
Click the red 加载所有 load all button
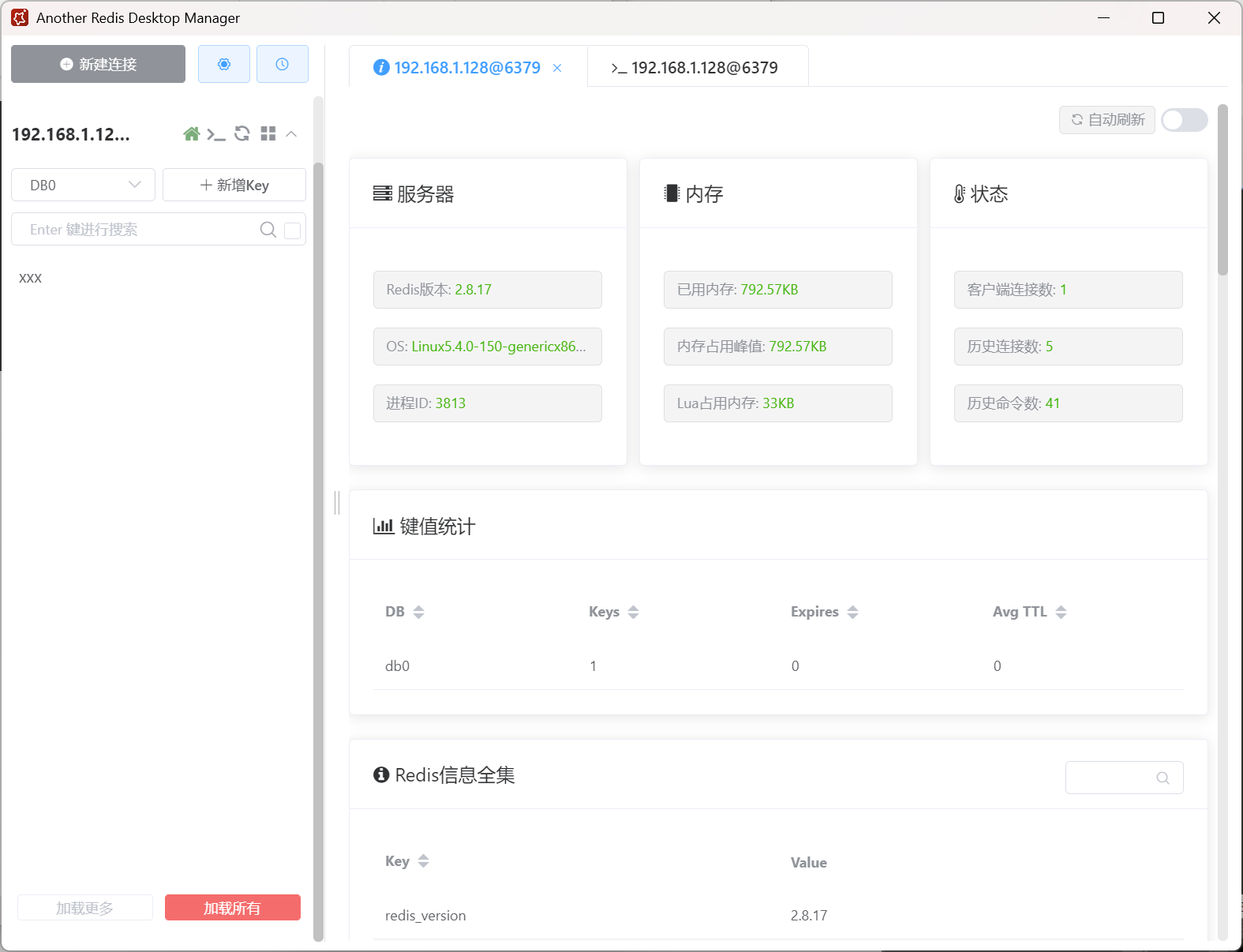233,908
